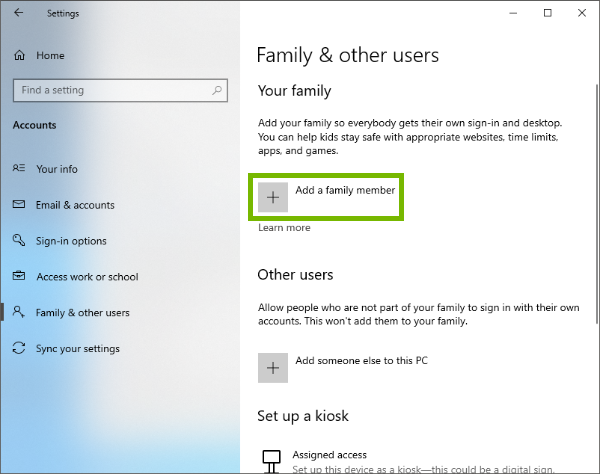Click the Family & other users page title
Screen dimensions: 600x474
point(347,55)
